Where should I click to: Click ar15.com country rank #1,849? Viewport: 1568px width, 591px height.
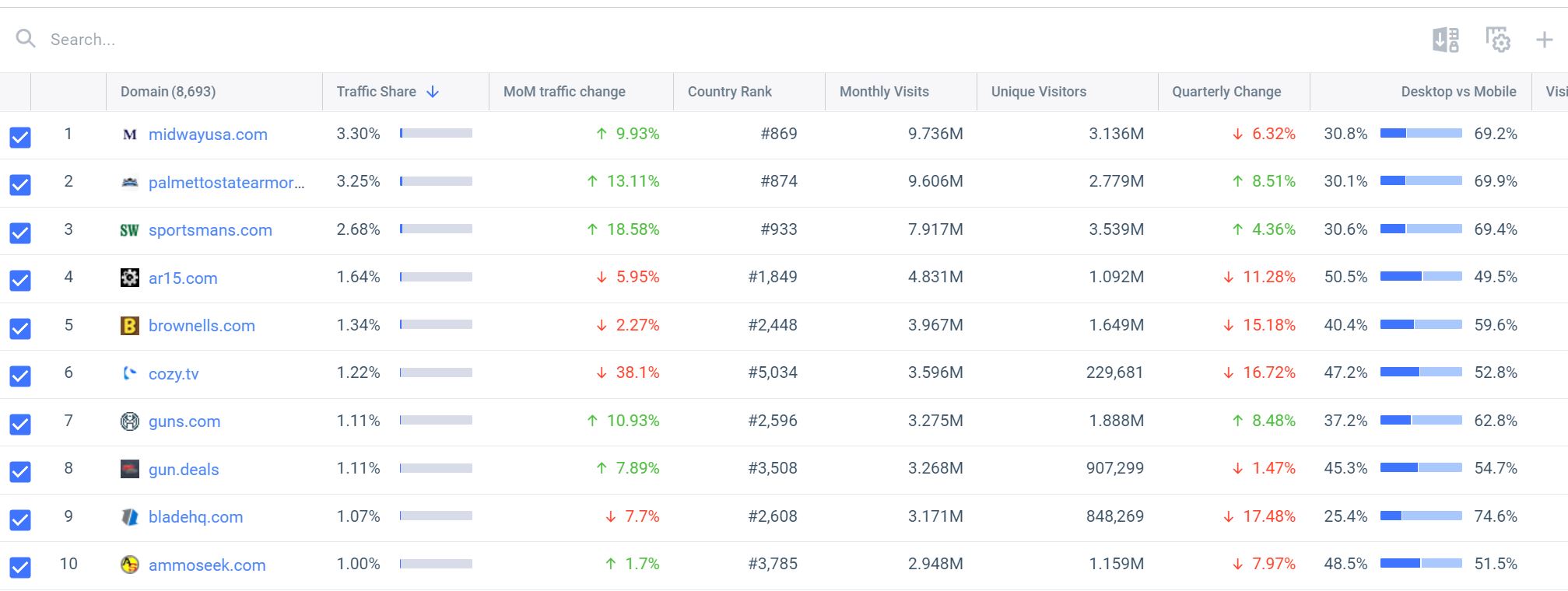(773, 277)
